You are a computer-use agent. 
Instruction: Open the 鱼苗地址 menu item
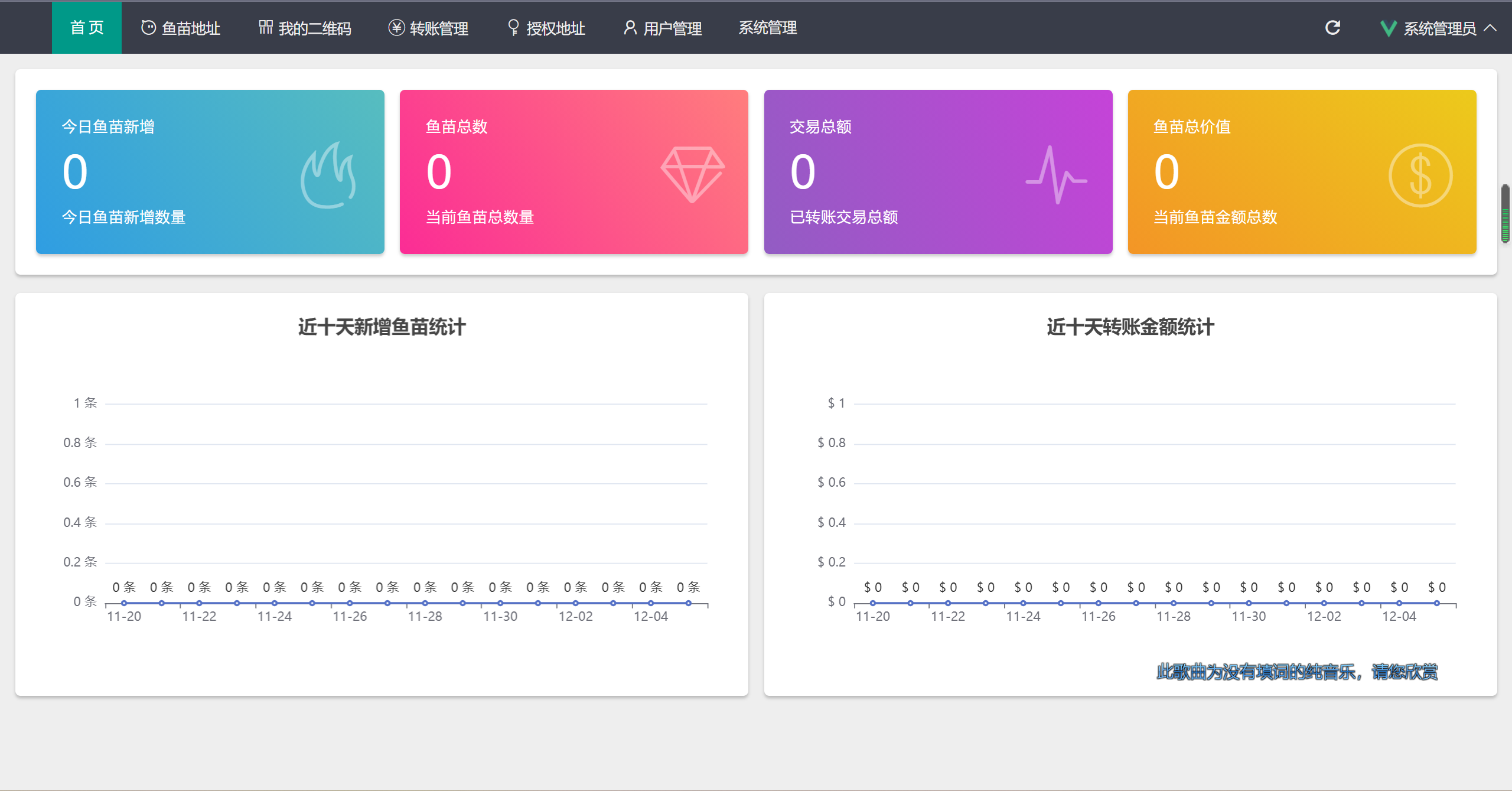pyautogui.click(x=181, y=28)
